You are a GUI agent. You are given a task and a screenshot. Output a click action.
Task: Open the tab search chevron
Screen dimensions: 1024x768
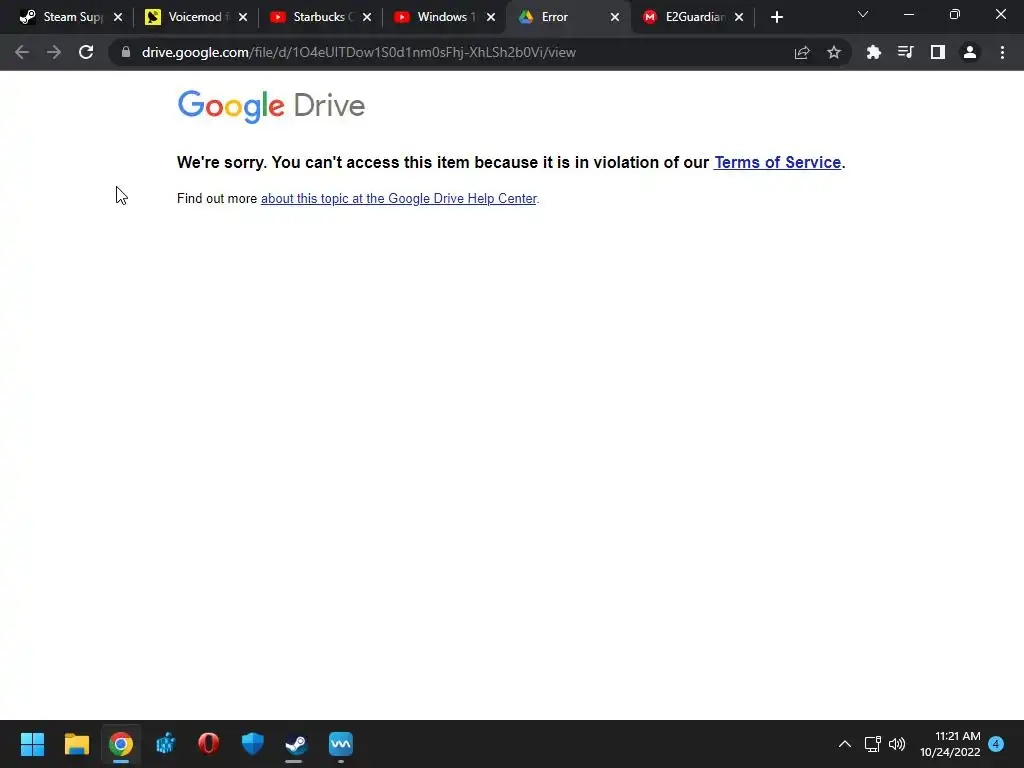[863, 14]
